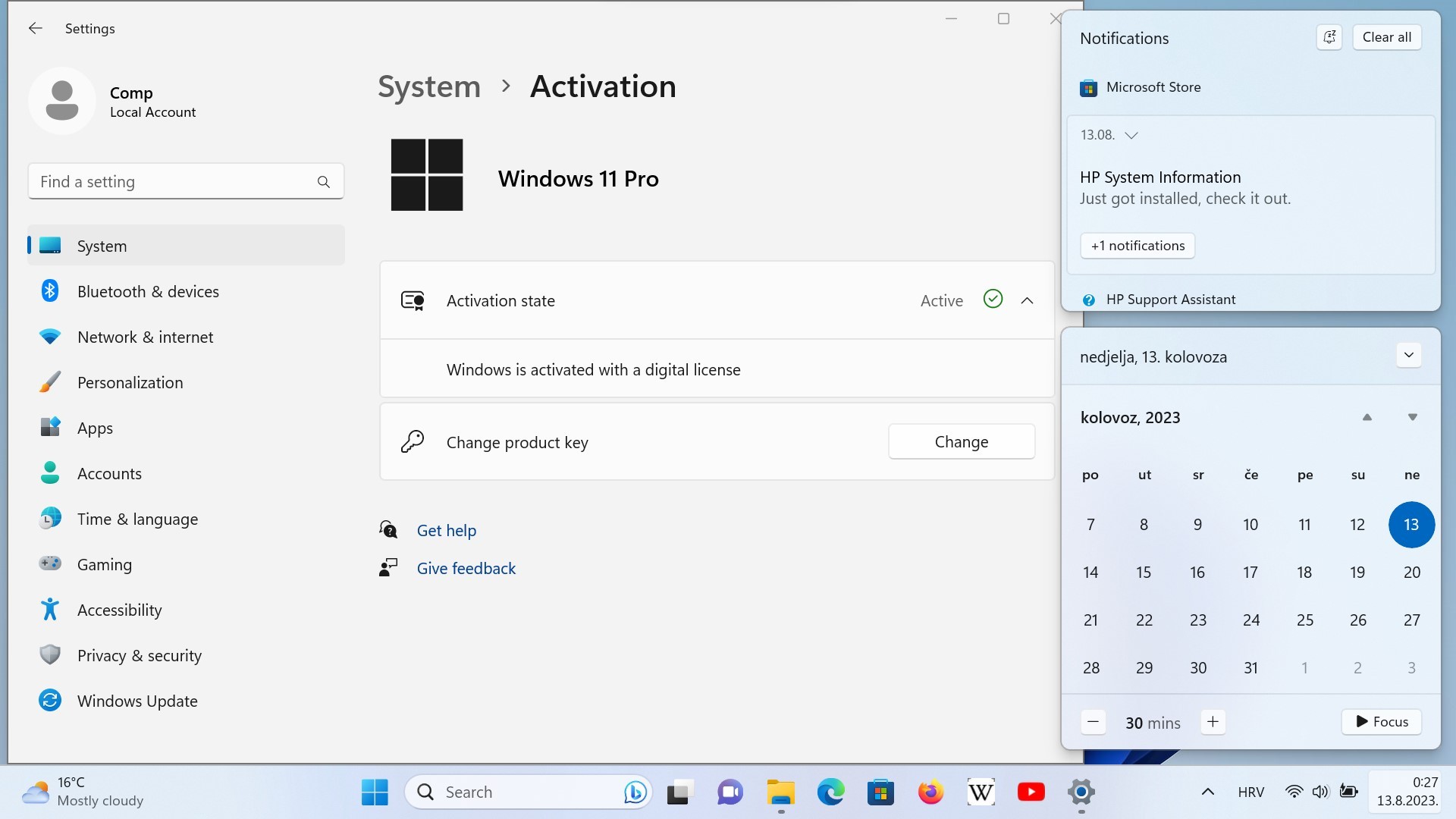Launch Microsoft Edge from taskbar
The height and width of the screenshot is (819, 1456).
click(x=830, y=792)
